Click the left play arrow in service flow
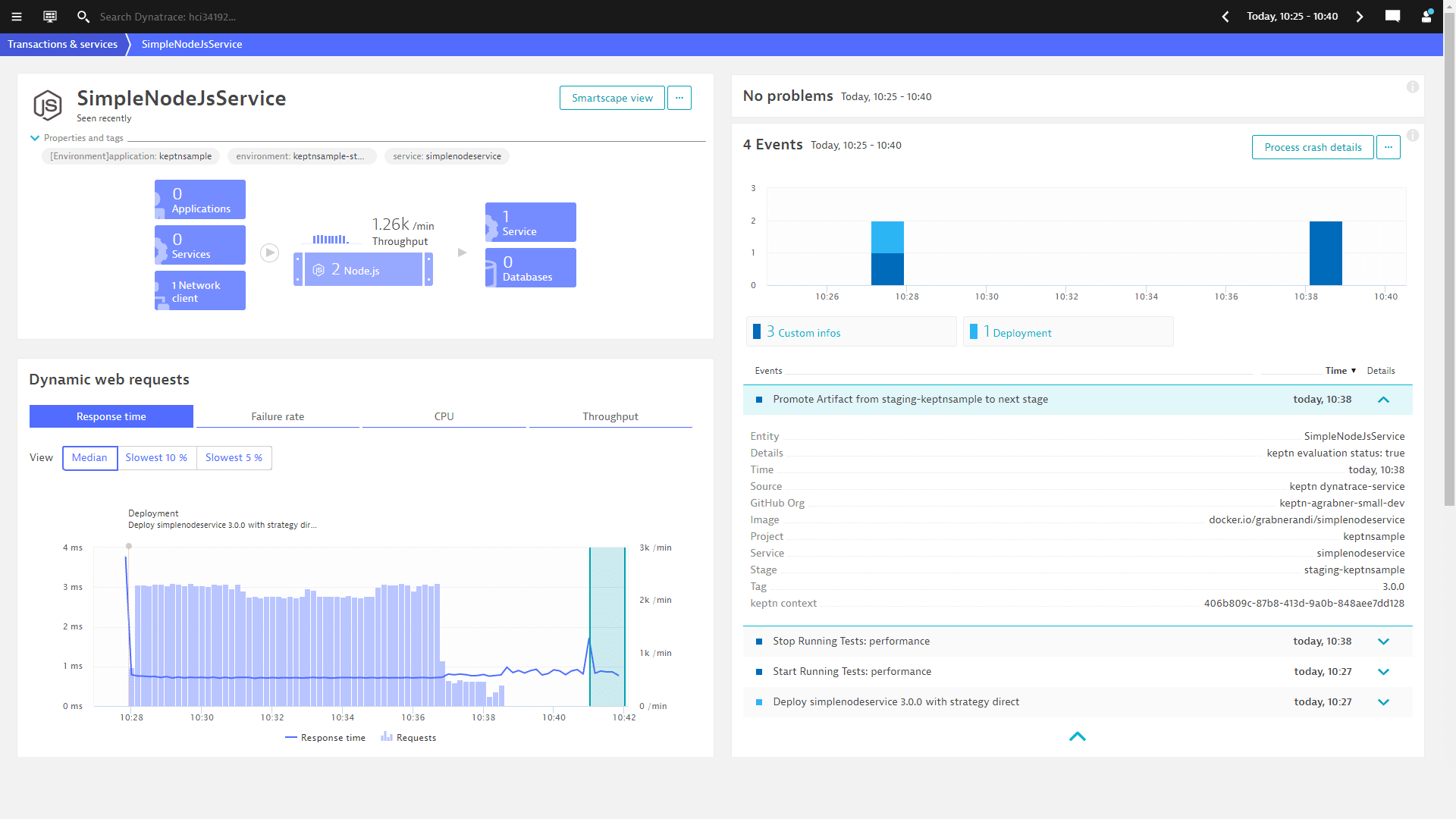Screen dimensions: 1456x819 click(x=270, y=253)
